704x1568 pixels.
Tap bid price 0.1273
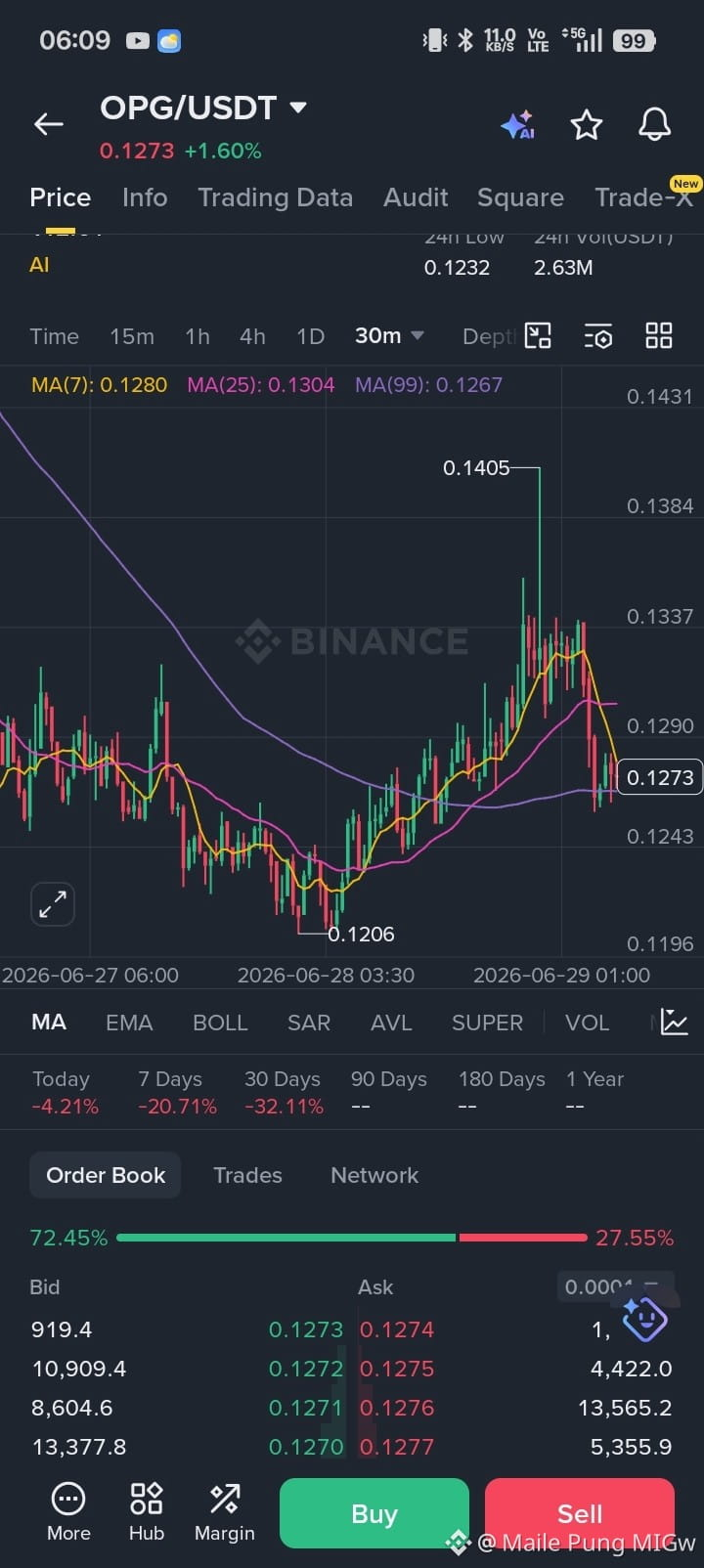pos(306,1329)
